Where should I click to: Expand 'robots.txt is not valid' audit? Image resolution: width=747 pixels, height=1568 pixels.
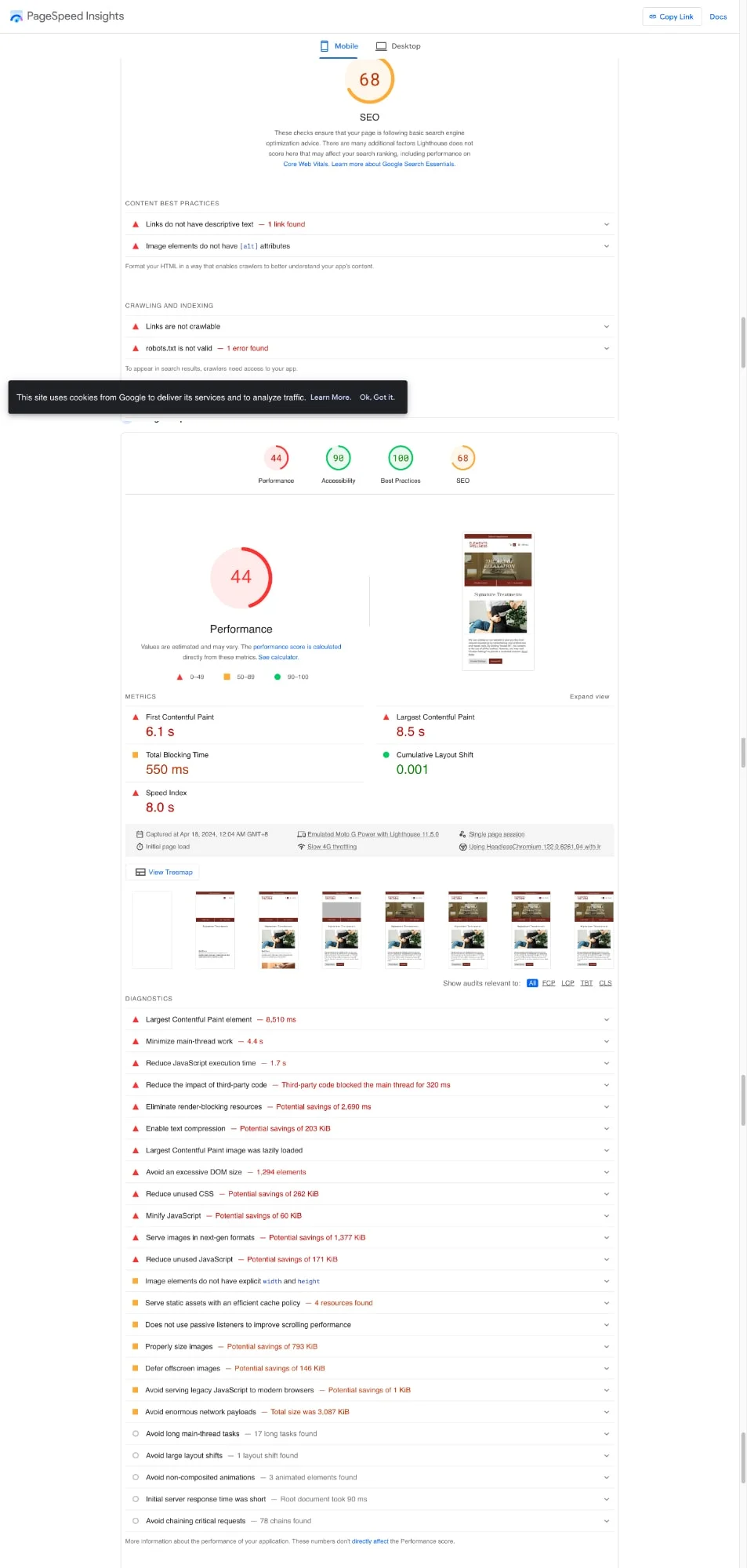(x=369, y=348)
